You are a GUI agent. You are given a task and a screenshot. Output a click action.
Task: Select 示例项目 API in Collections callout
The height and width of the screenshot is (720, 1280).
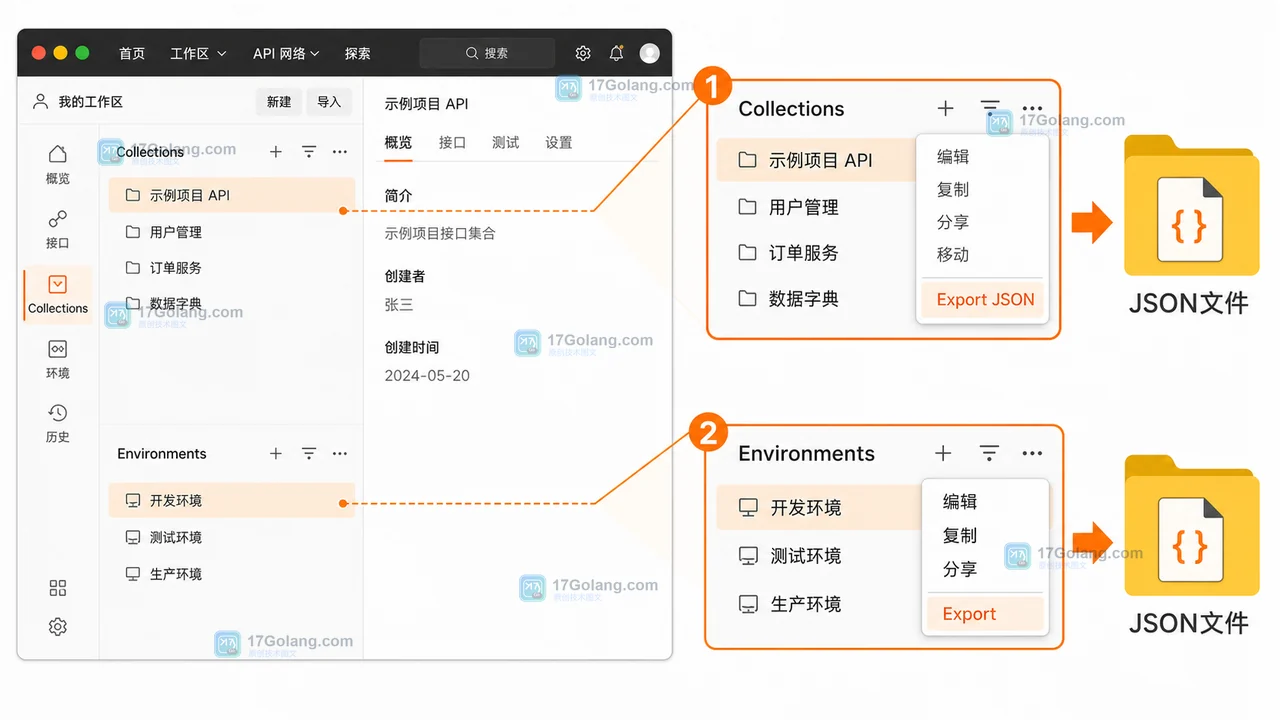[817, 160]
